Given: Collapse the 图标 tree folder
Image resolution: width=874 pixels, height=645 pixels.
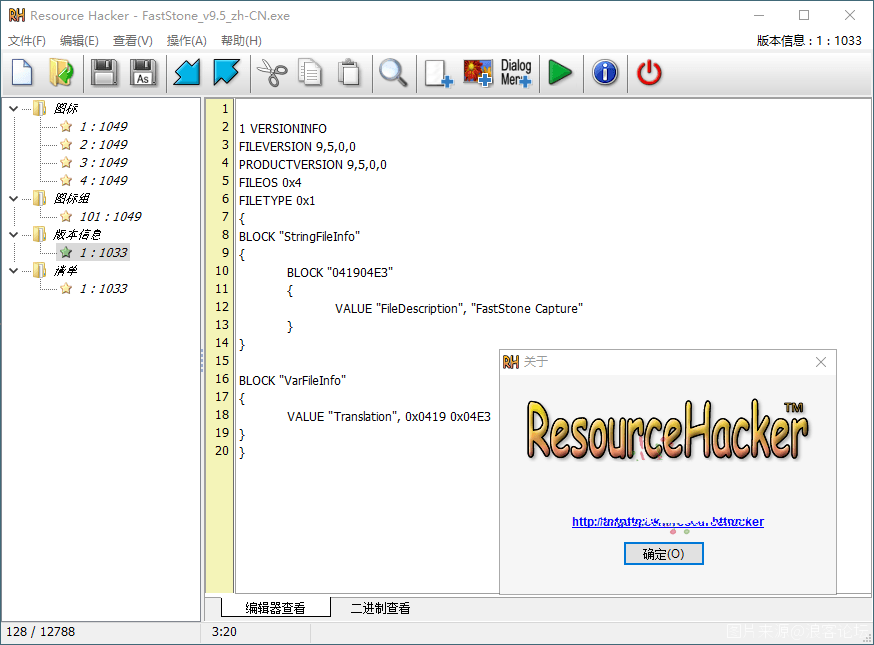Looking at the screenshot, I should coord(13,108).
